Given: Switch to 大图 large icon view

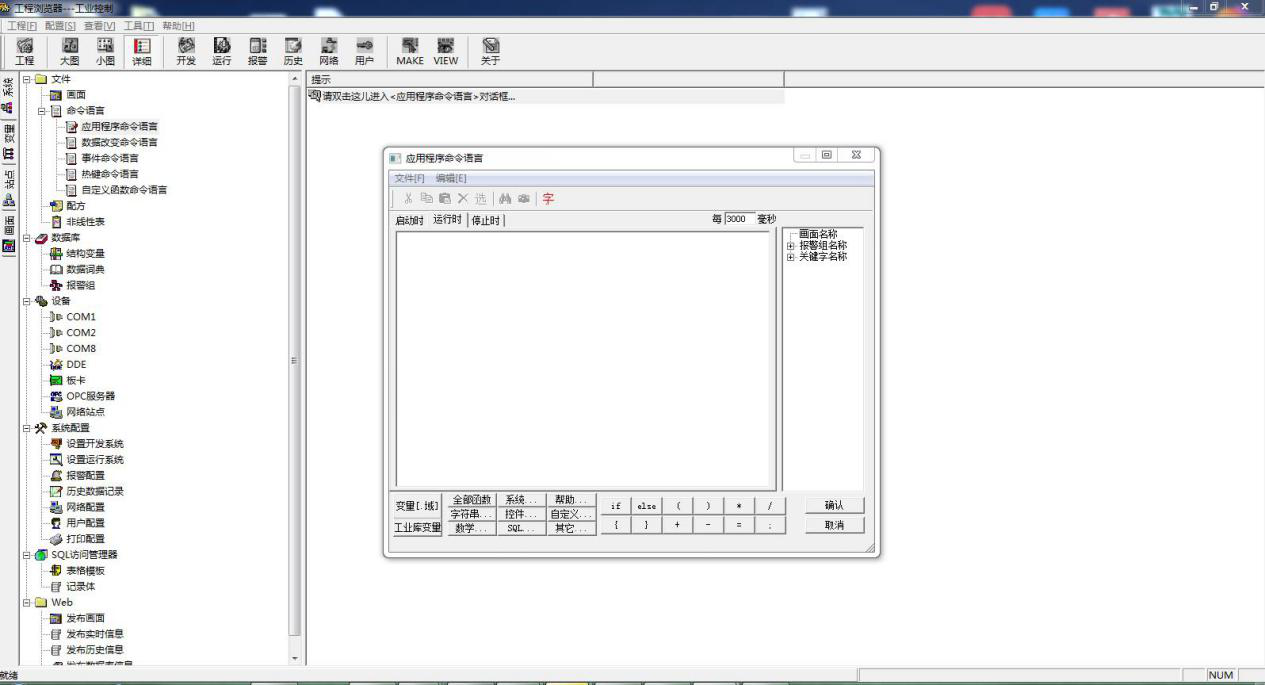Looking at the screenshot, I should coord(70,51).
